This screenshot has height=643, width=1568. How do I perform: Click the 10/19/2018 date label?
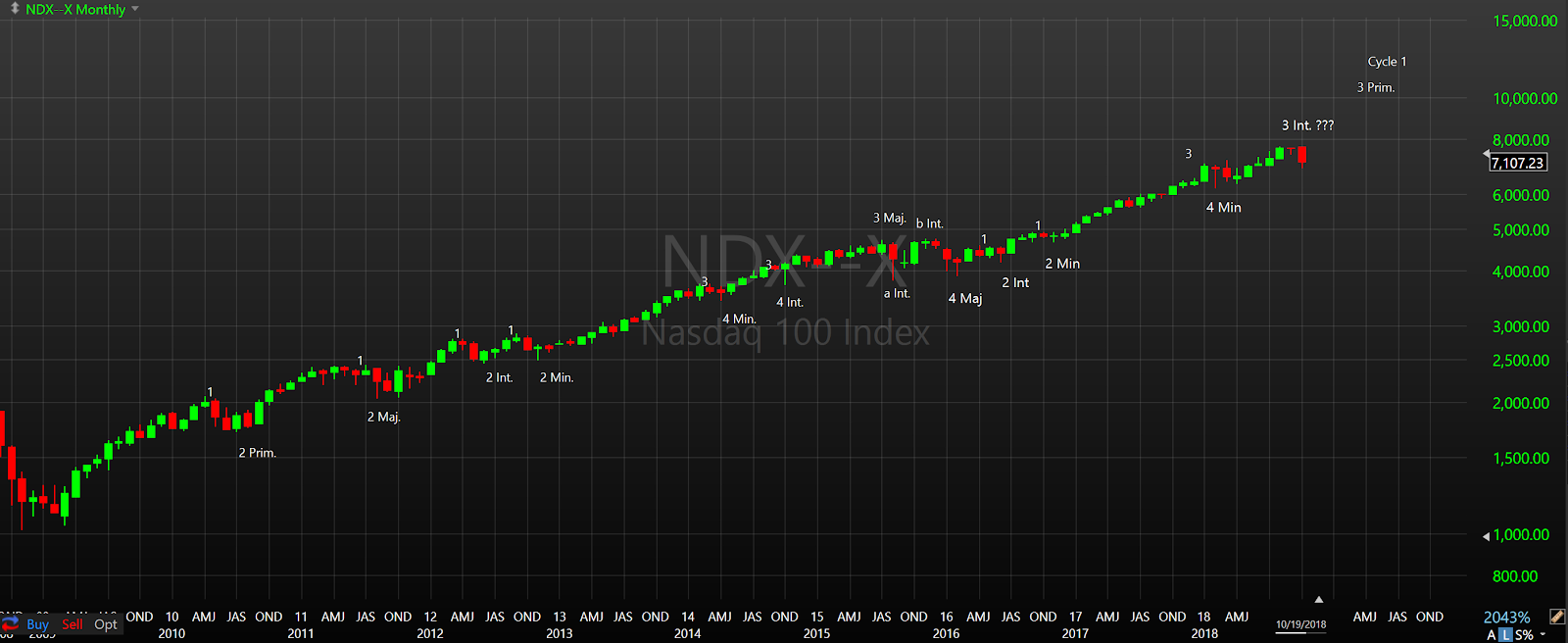click(1300, 624)
